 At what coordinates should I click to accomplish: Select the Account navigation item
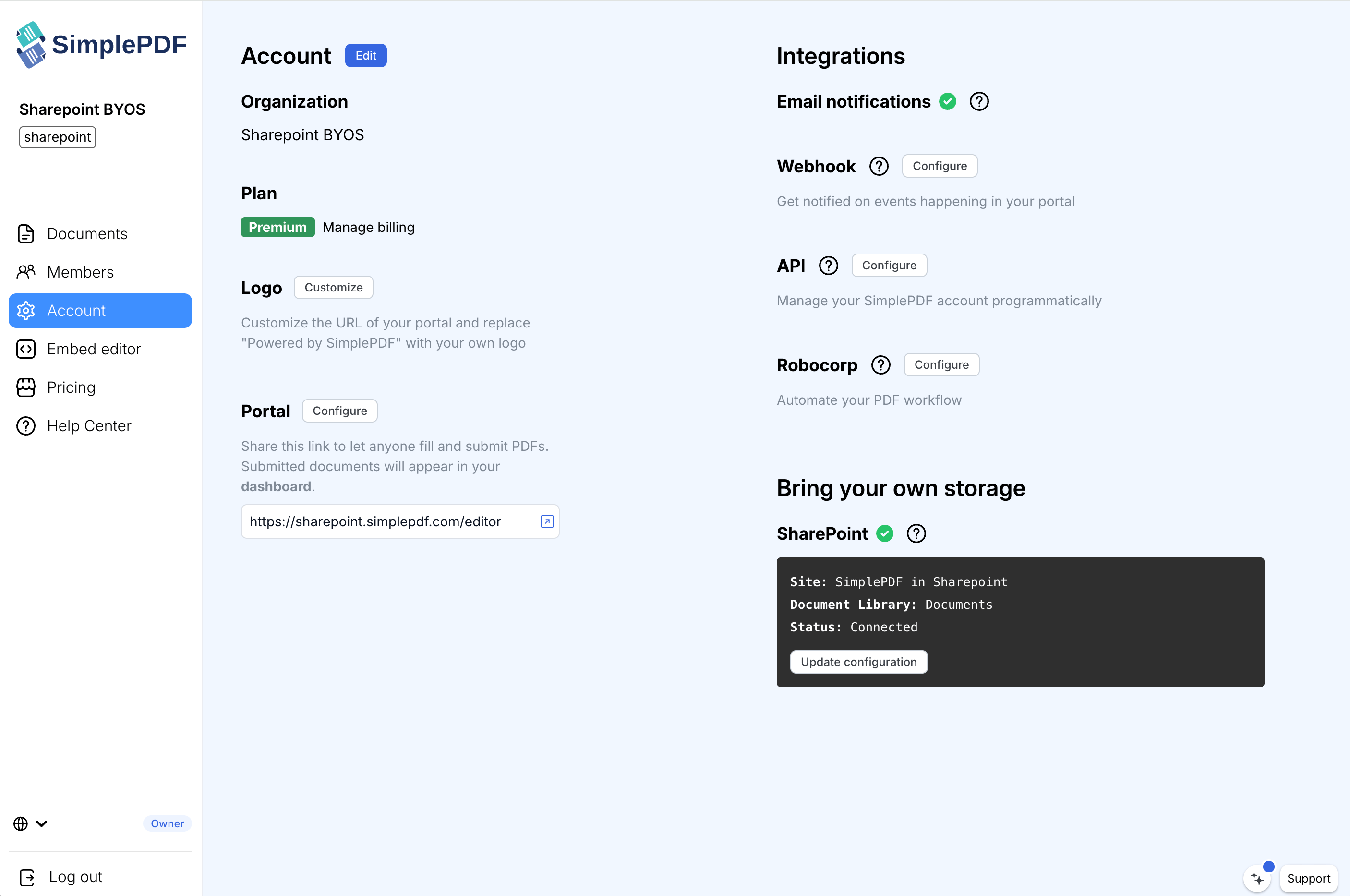(x=76, y=310)
